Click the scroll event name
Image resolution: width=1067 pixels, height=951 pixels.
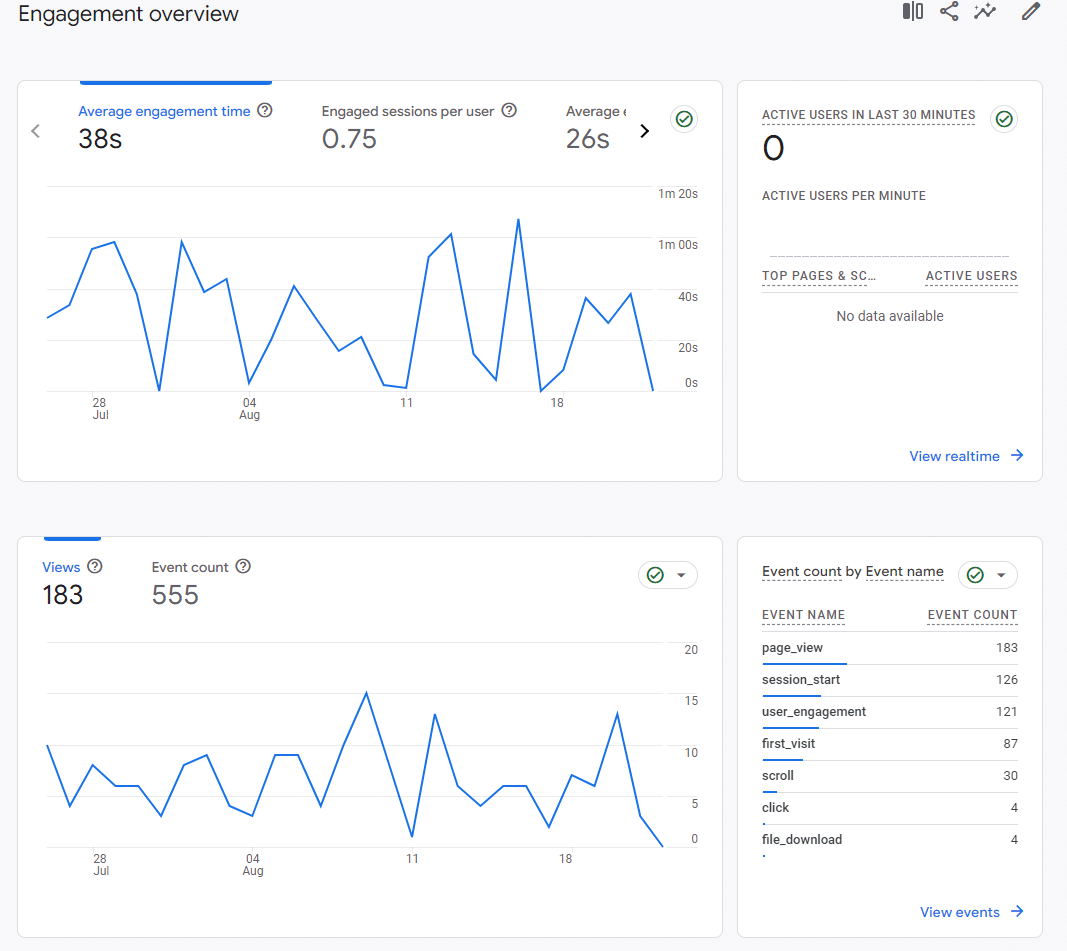(x=778, y=775)
